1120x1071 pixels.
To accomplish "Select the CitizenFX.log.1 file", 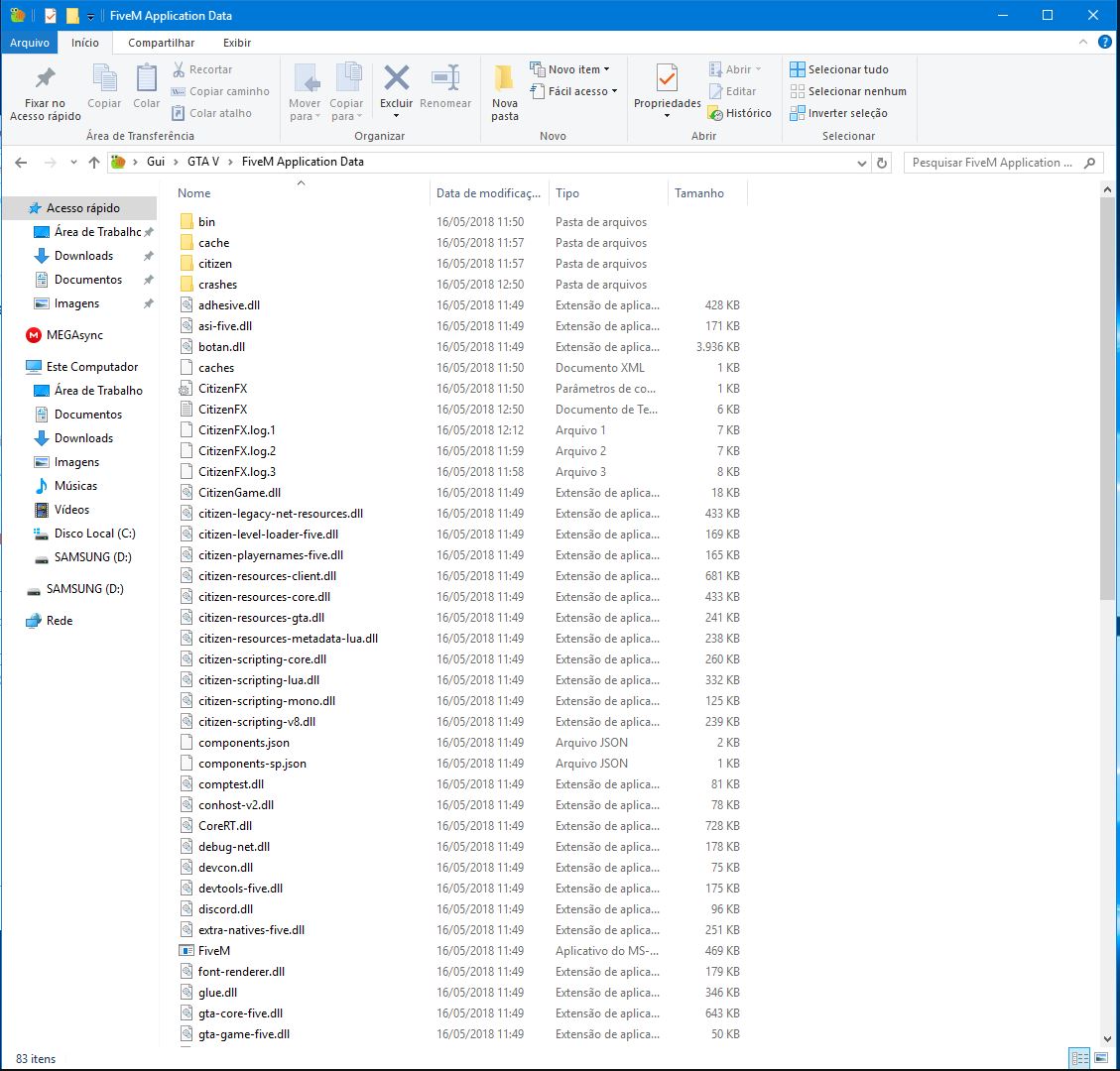I will [x=227, y=429].
